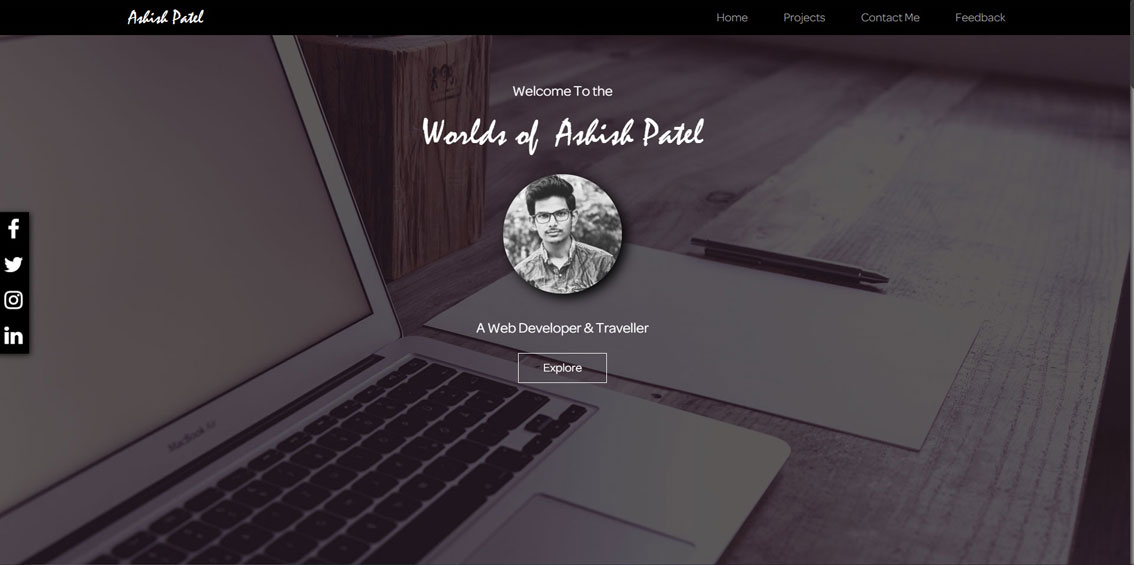Open the LinkedIn icon in social sidebar
Viewport: 1134px width, 565px height.
(14, 336)
